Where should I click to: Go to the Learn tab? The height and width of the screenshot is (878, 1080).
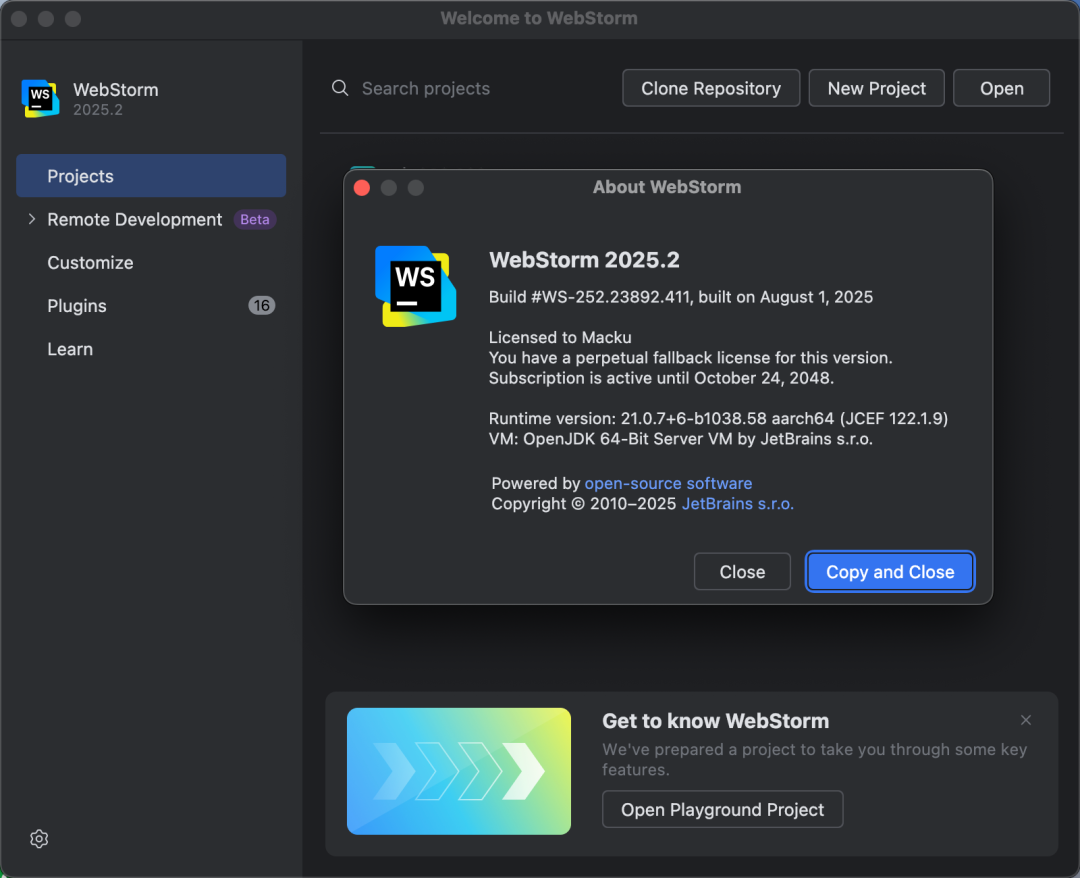[x=70, y=349]
